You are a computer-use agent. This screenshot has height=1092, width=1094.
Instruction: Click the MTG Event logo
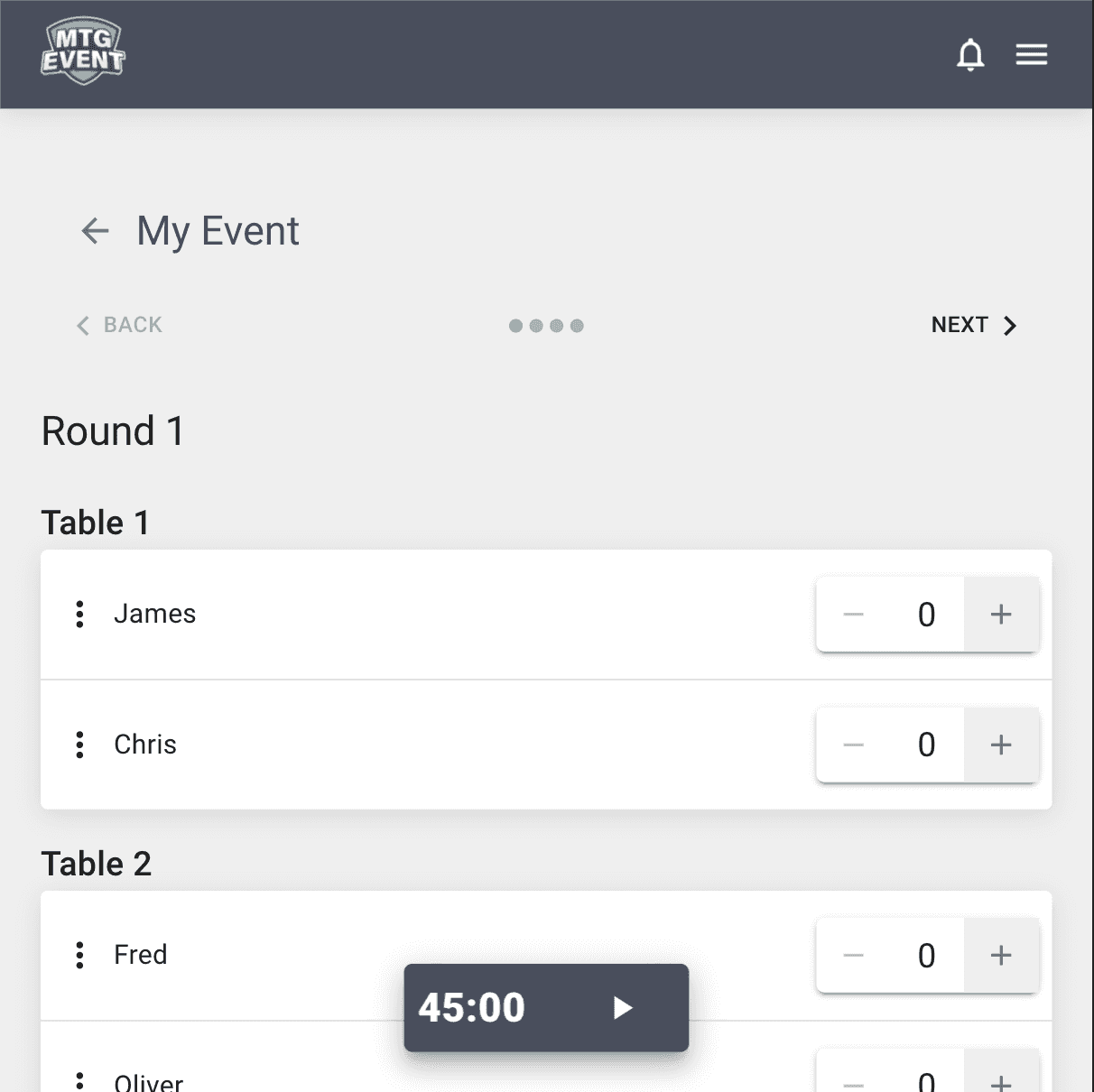pos(83,52)
